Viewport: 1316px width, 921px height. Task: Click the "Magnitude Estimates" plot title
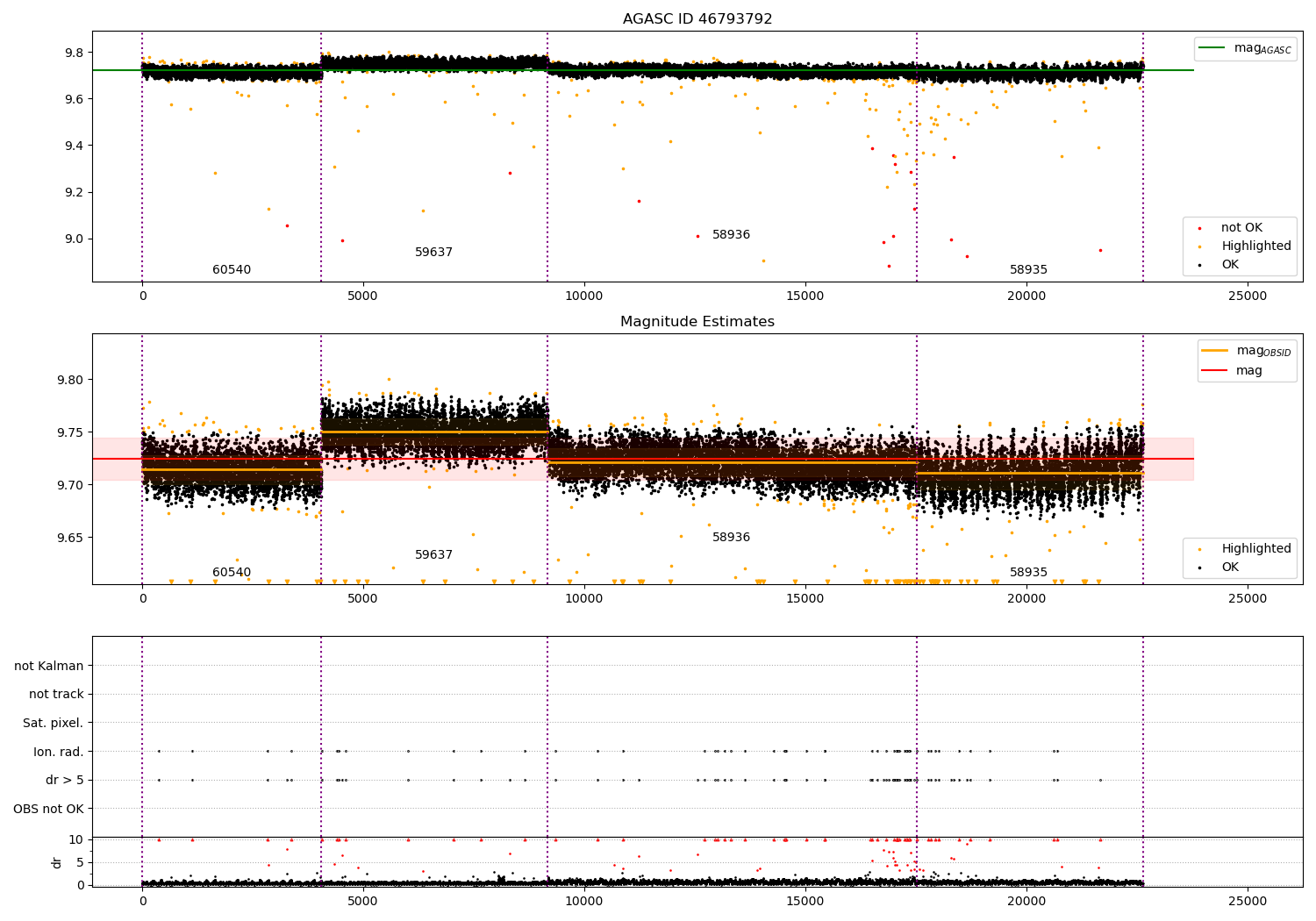click(697, 322)
